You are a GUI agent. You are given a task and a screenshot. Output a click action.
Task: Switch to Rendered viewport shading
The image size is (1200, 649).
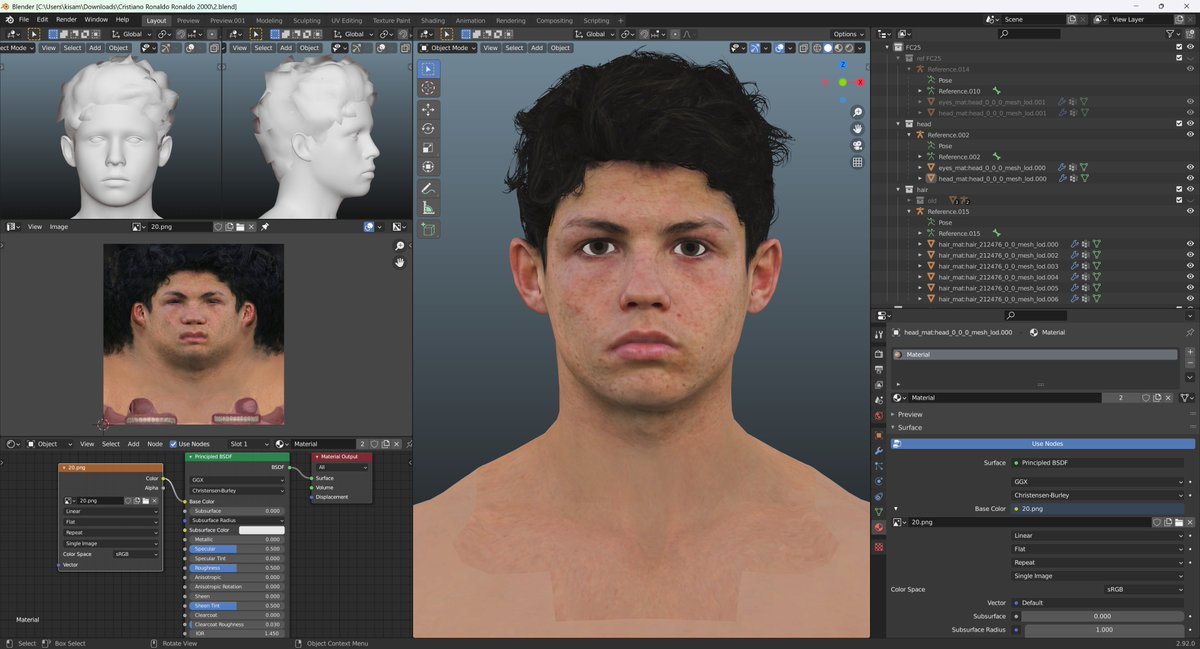click(850, 48)
